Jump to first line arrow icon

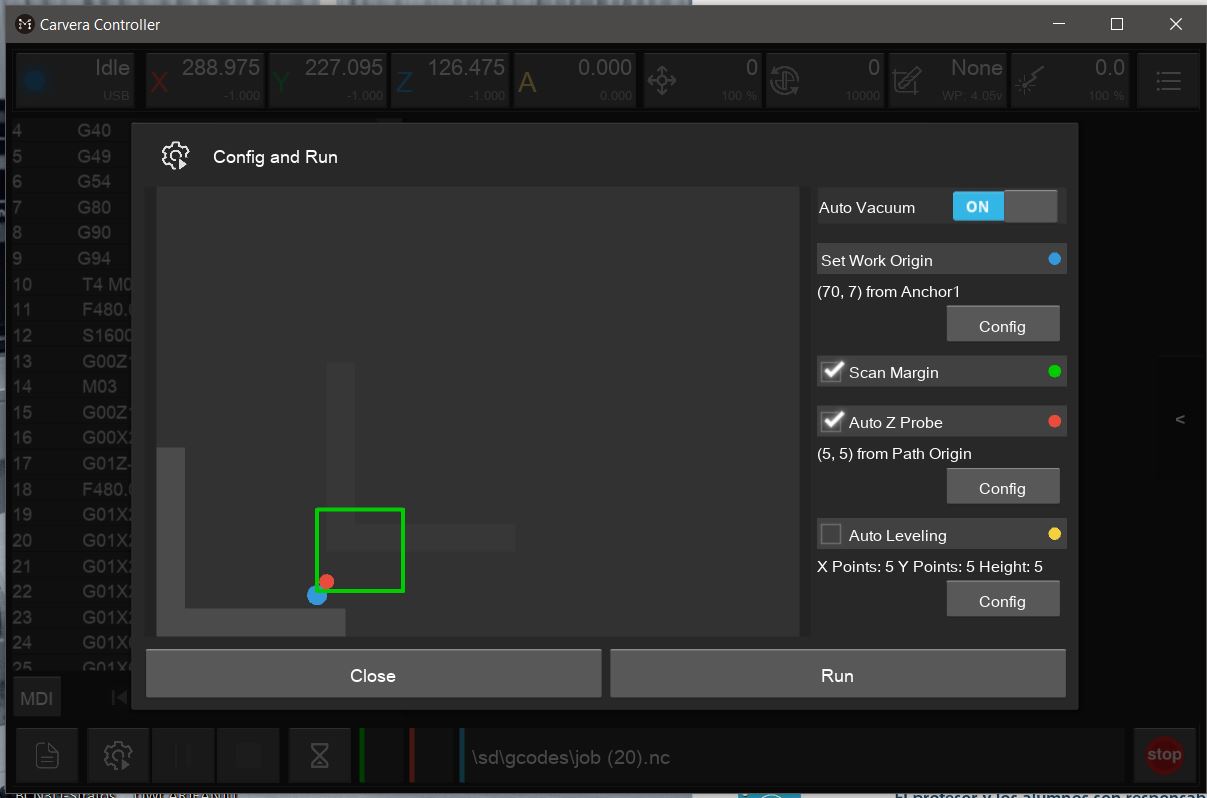(119, 697)
